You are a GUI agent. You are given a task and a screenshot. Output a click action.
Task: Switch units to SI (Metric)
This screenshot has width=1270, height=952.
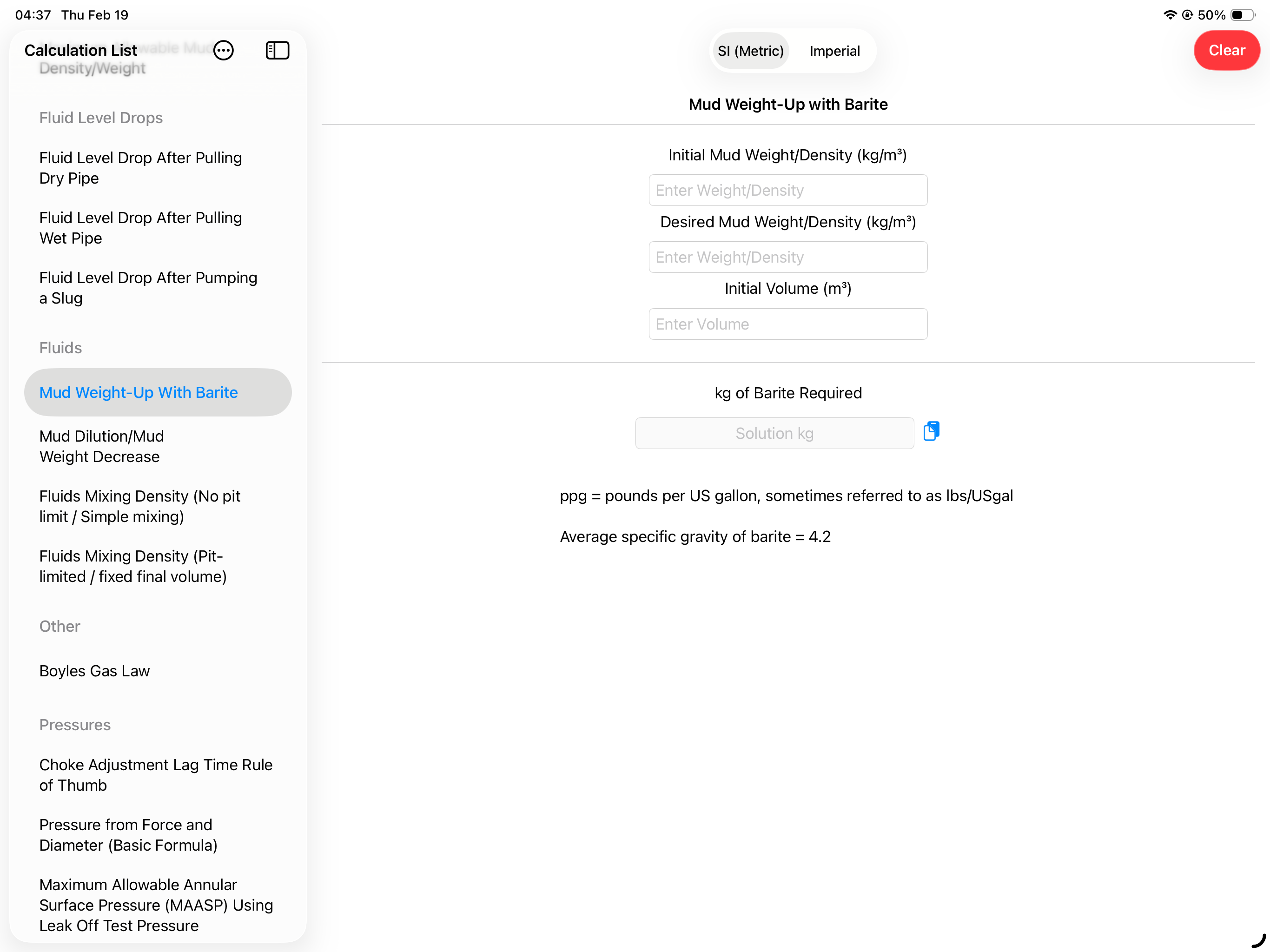click(750, 51)
